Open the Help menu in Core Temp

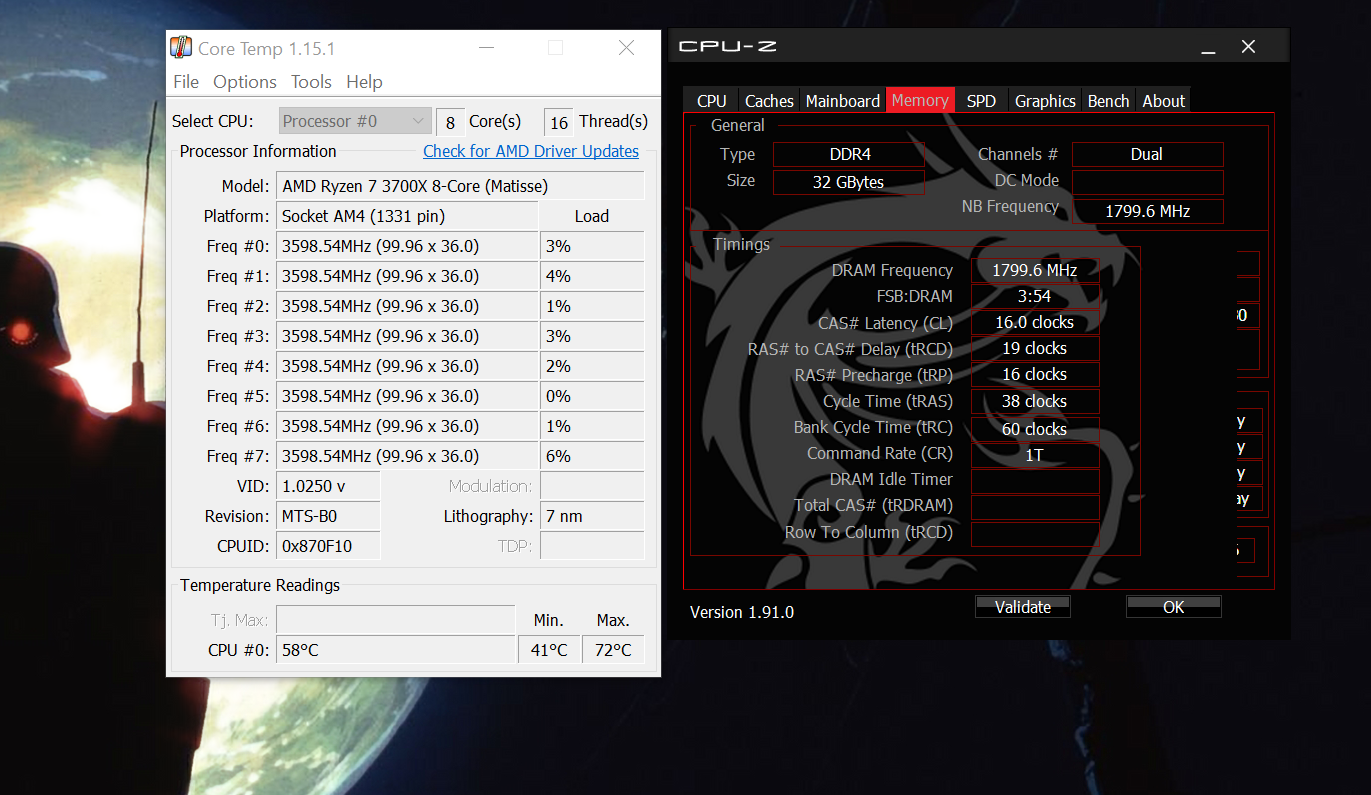364,82
